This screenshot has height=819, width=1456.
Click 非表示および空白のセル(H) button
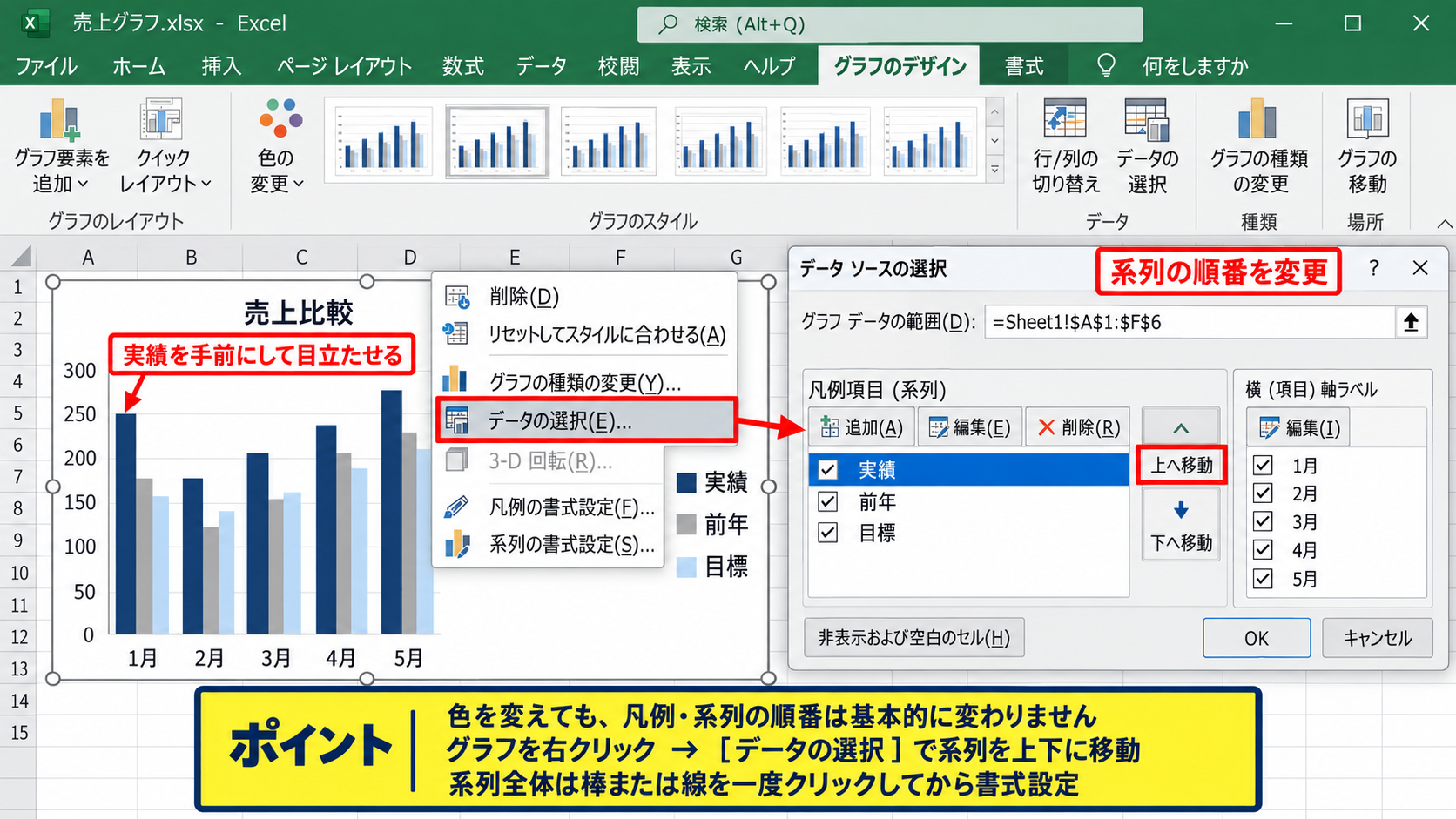coord(913,638)
